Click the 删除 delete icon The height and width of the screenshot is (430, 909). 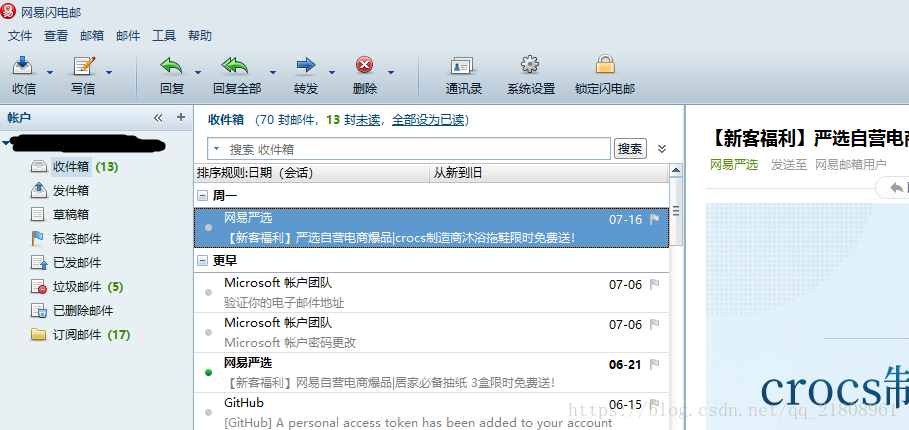[365, 65]
